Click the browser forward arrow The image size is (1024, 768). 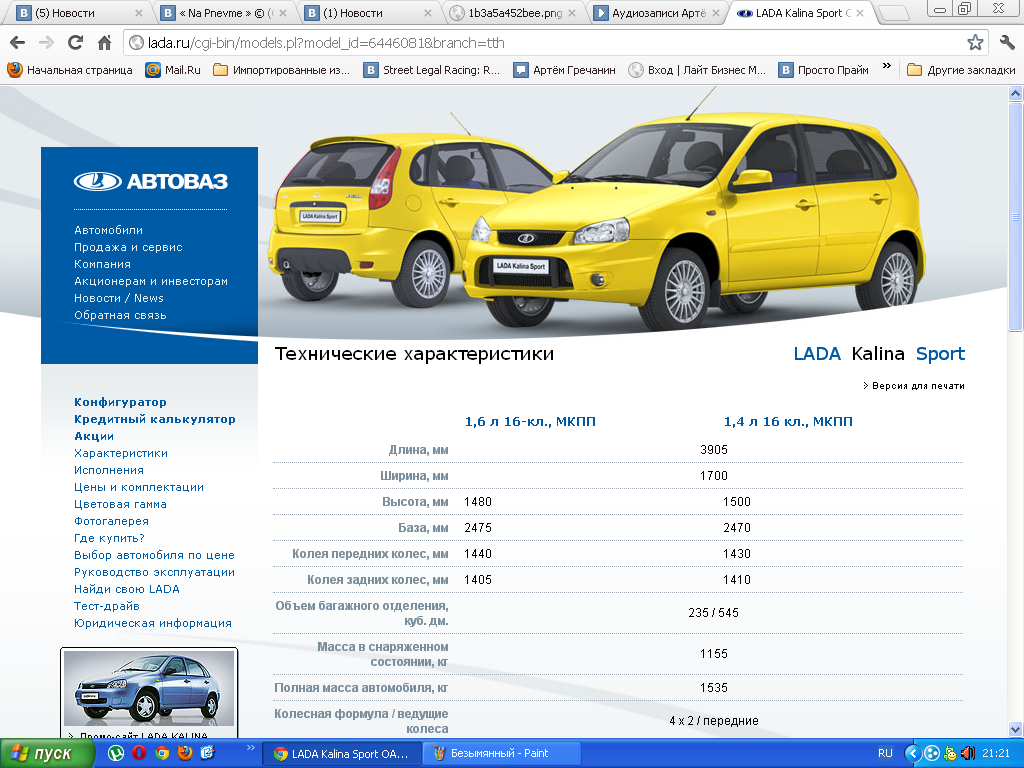[x=46, y=43]
